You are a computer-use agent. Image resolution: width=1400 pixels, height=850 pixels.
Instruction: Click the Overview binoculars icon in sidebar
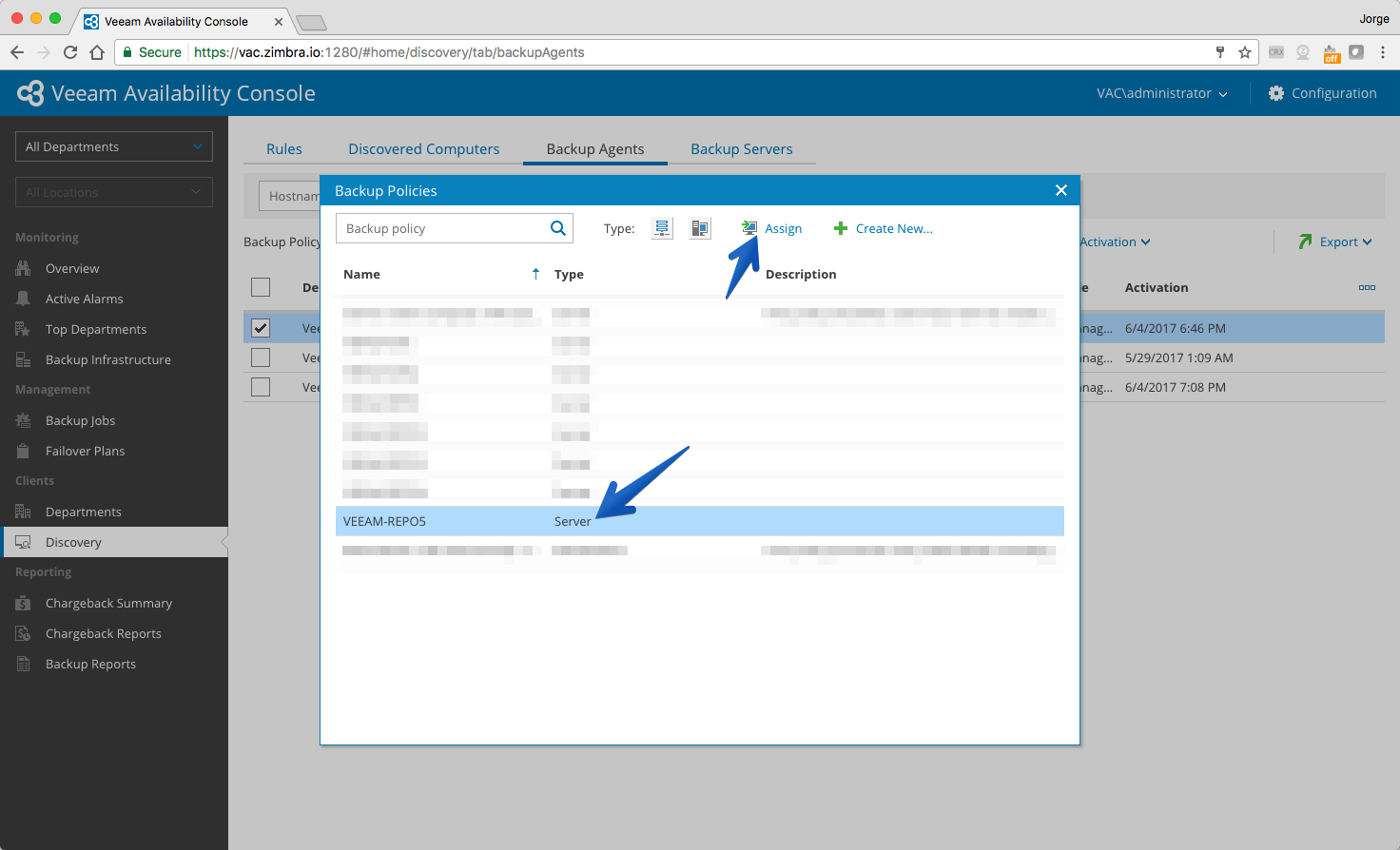[x=24, y=268]
